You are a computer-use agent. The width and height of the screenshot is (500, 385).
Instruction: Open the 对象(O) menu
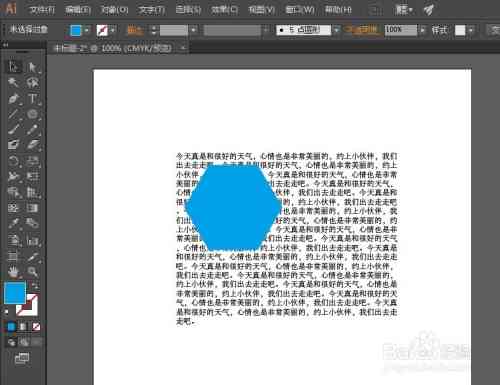tap(115, 10)
